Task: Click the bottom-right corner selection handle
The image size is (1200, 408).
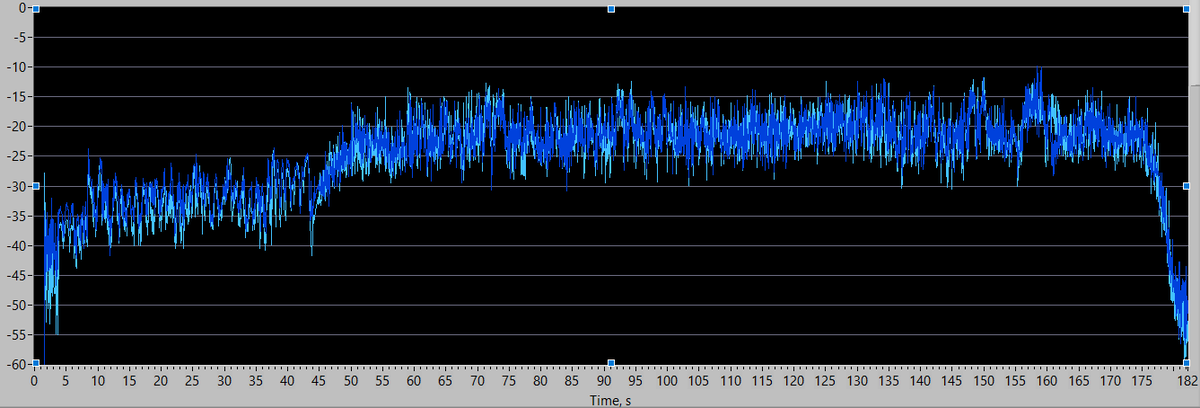Action: point(1186,363)
